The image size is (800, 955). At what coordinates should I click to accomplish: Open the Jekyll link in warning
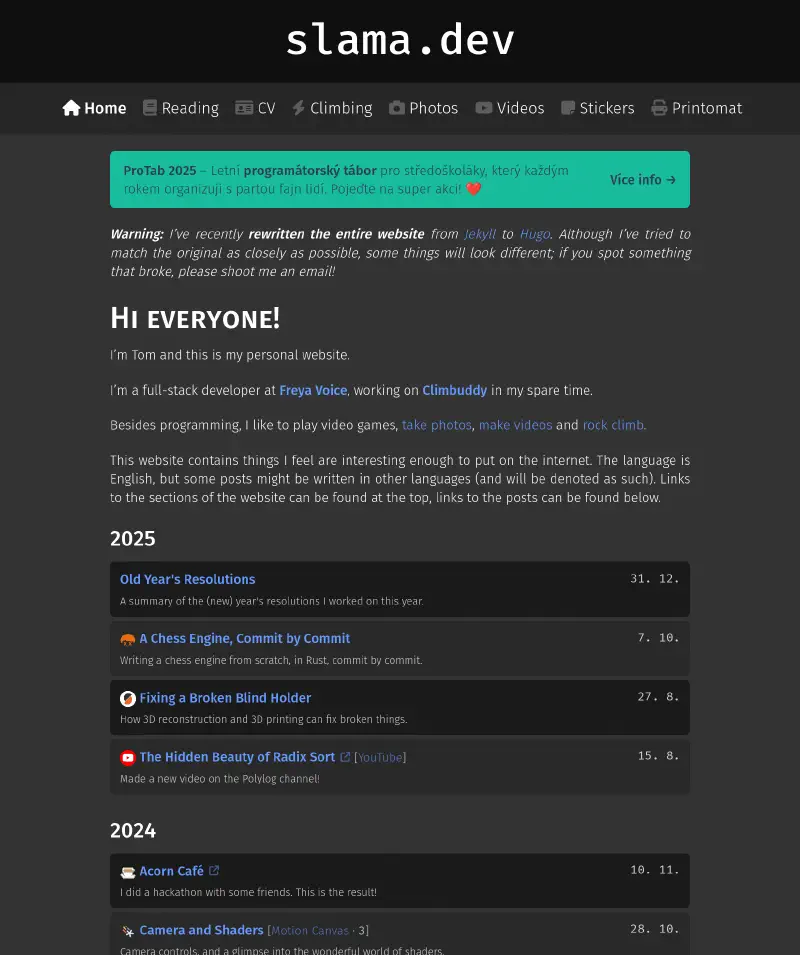coord(480,234)
